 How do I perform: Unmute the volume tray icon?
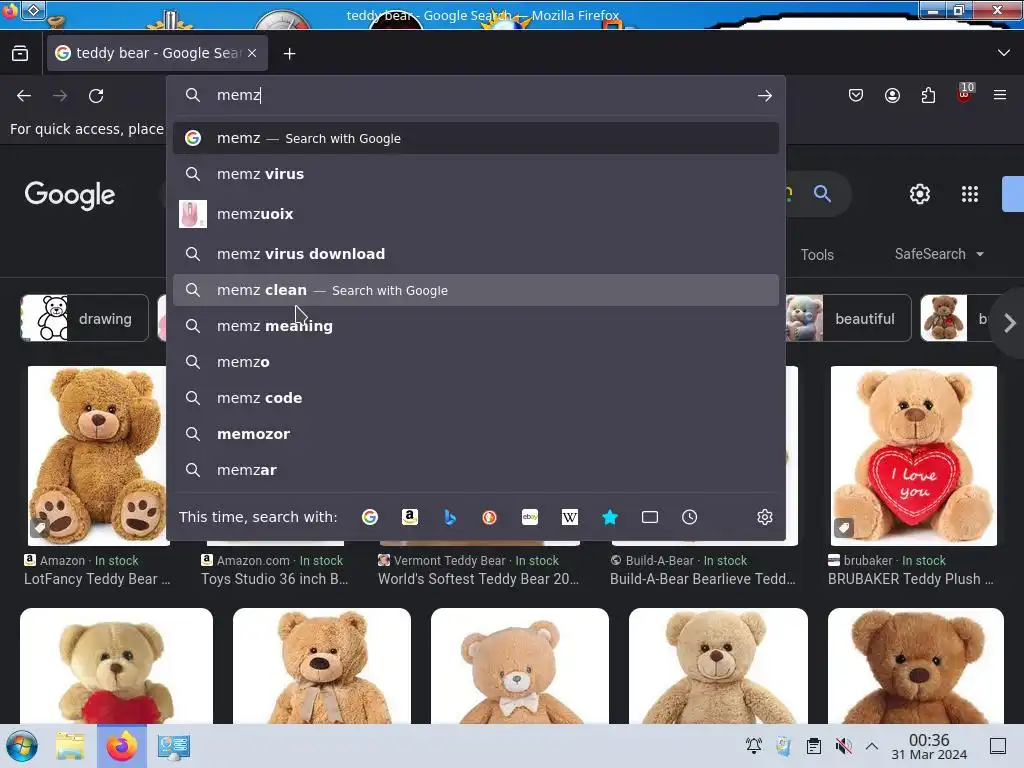point(843,746)
